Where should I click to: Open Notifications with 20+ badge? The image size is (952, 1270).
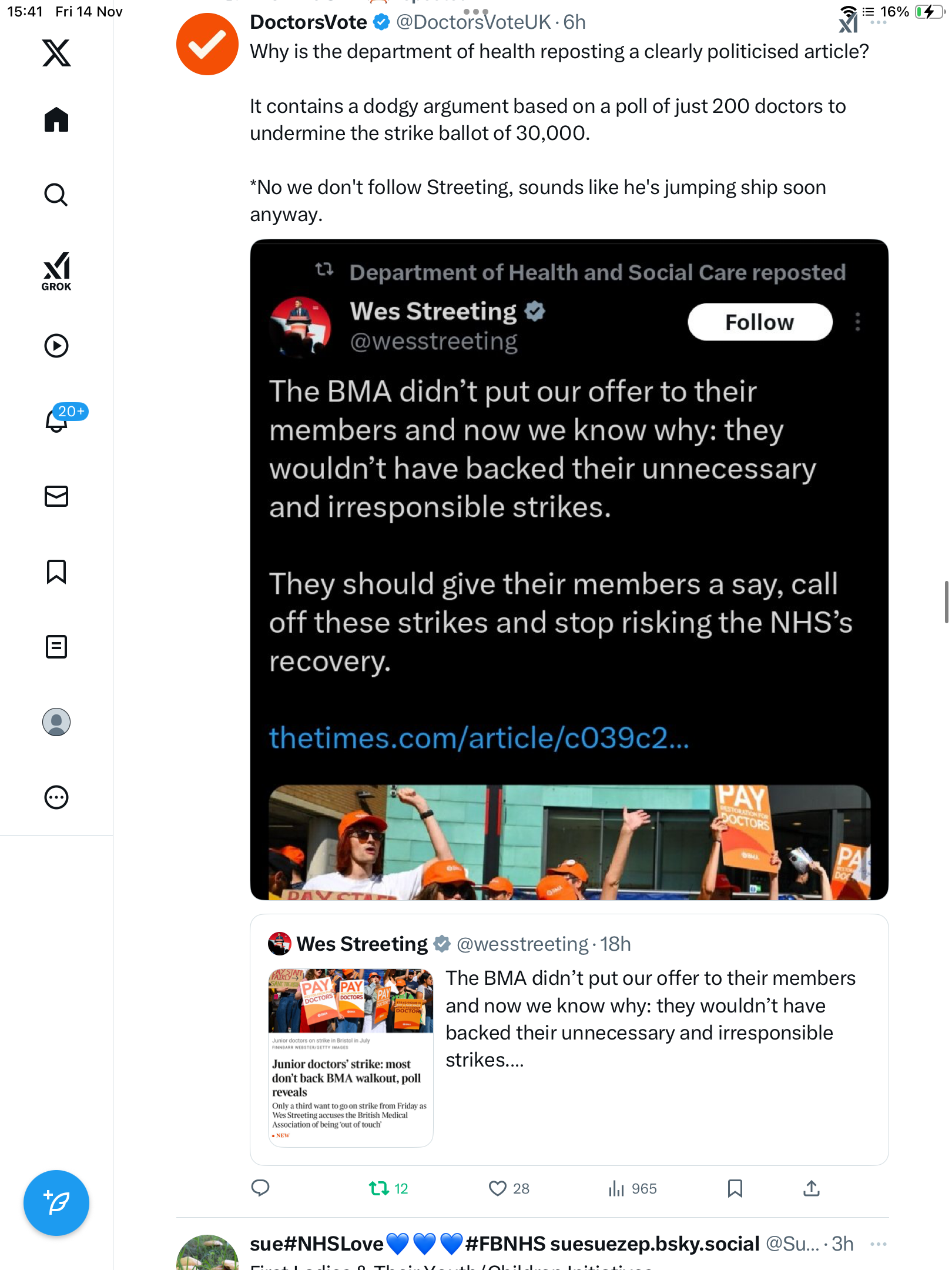pos(56,420)
